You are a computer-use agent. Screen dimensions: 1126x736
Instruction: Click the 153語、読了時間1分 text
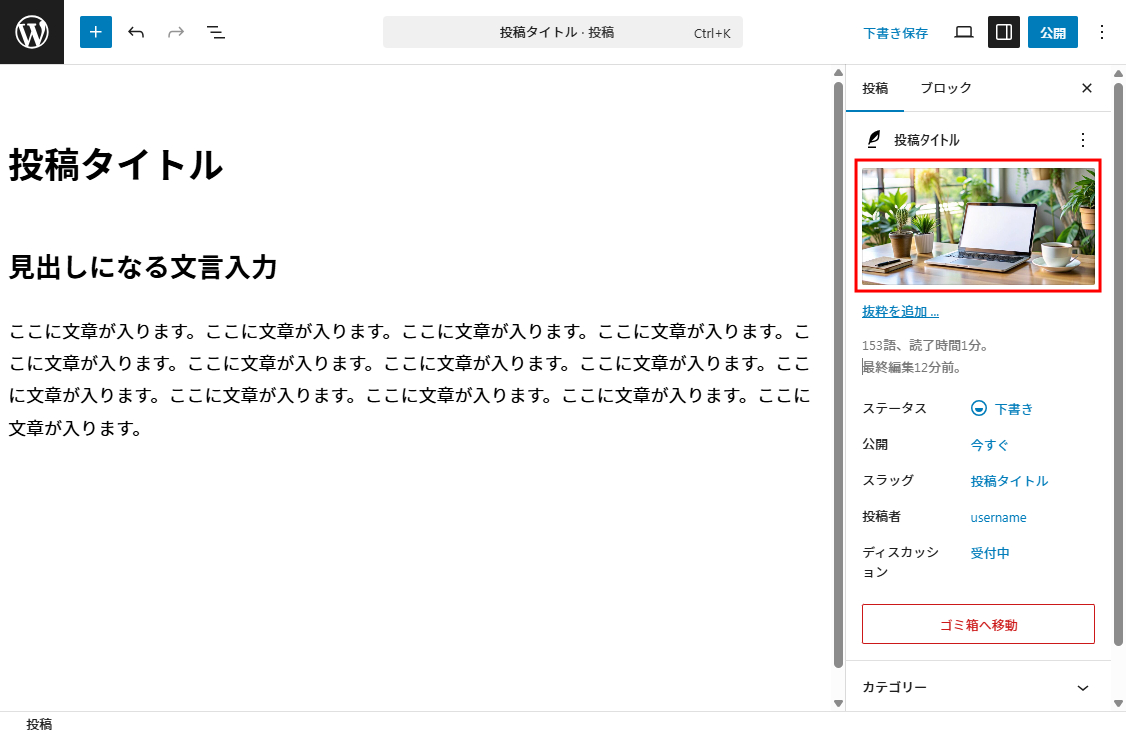pyautogui.click(x=925, y=345)
